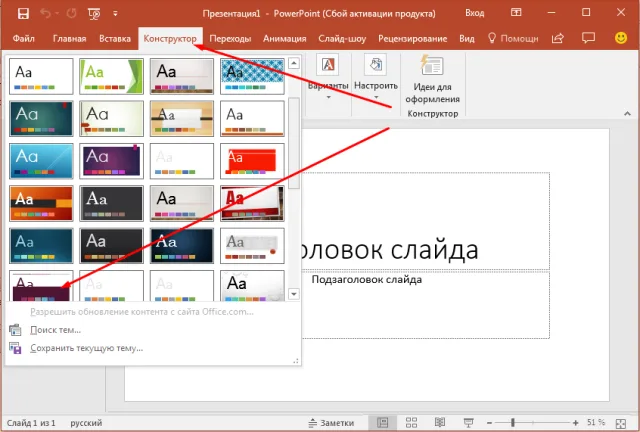Screen dimensions: 640x432
Task: Open the Слайд-шоу tab
Action: (x=342, y=38)
